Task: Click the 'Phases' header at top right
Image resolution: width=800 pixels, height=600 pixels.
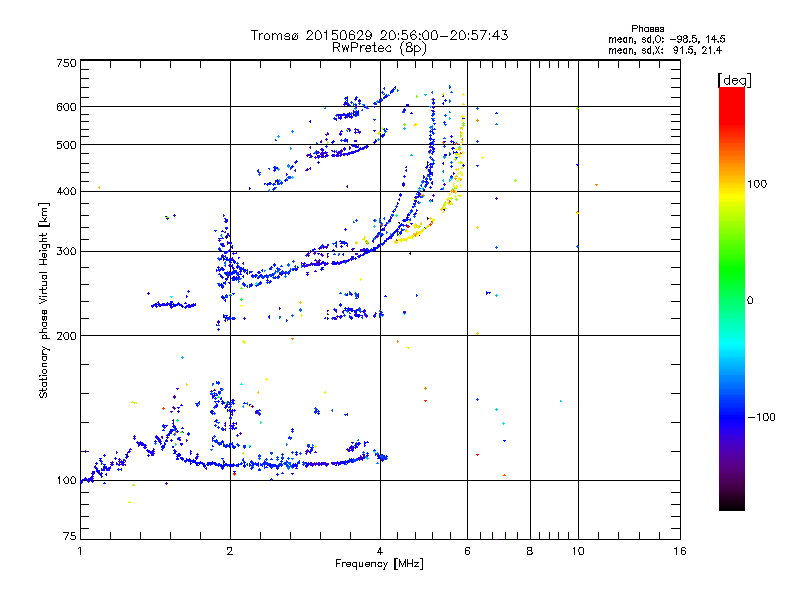Action: click(x=647, y=29)
